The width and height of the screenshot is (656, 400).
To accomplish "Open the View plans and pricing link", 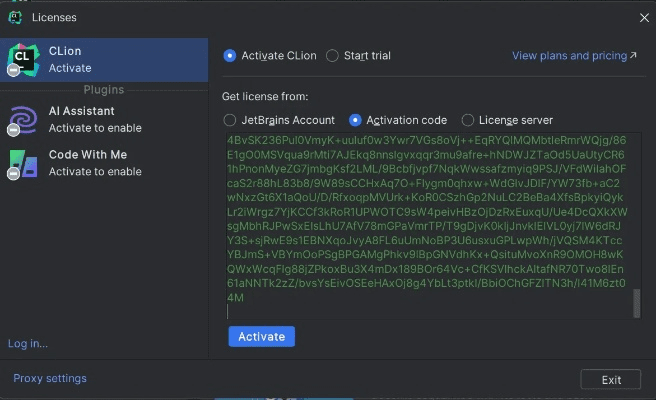I will (573, 56).
